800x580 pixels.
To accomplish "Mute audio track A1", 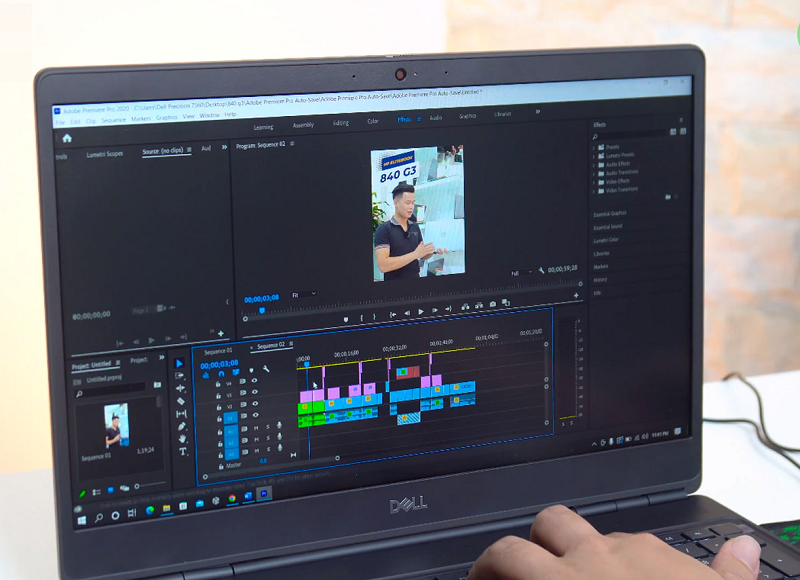I will click(x=254, y=427).
